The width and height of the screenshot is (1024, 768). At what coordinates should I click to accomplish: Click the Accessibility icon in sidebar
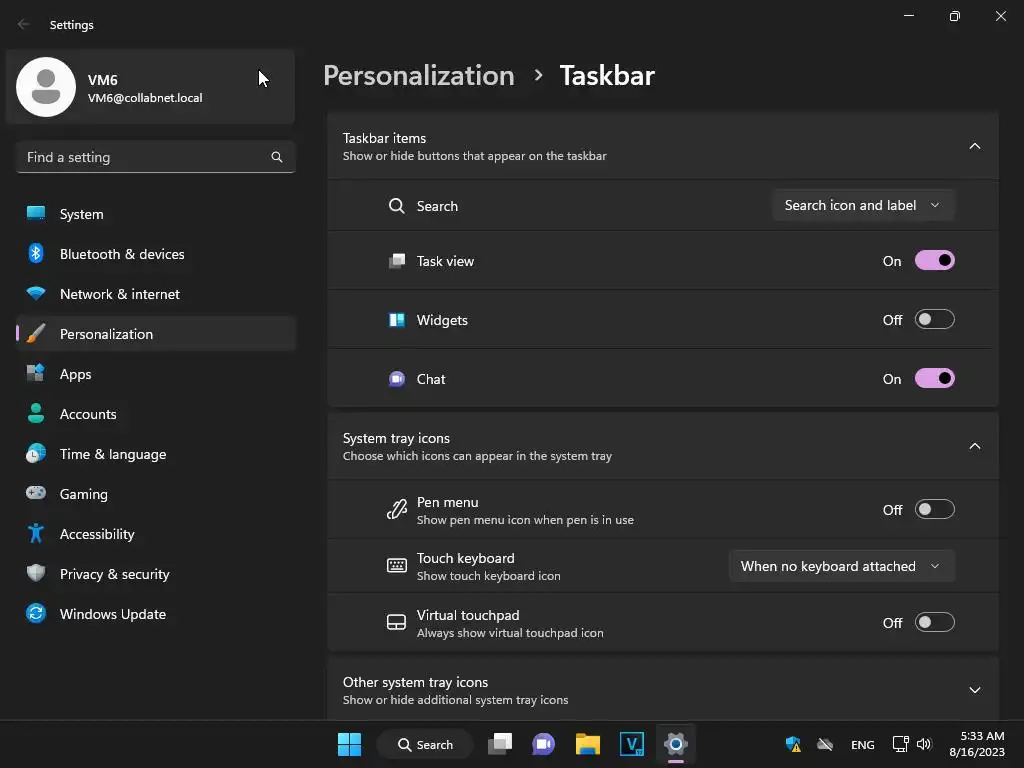[36, 534]
